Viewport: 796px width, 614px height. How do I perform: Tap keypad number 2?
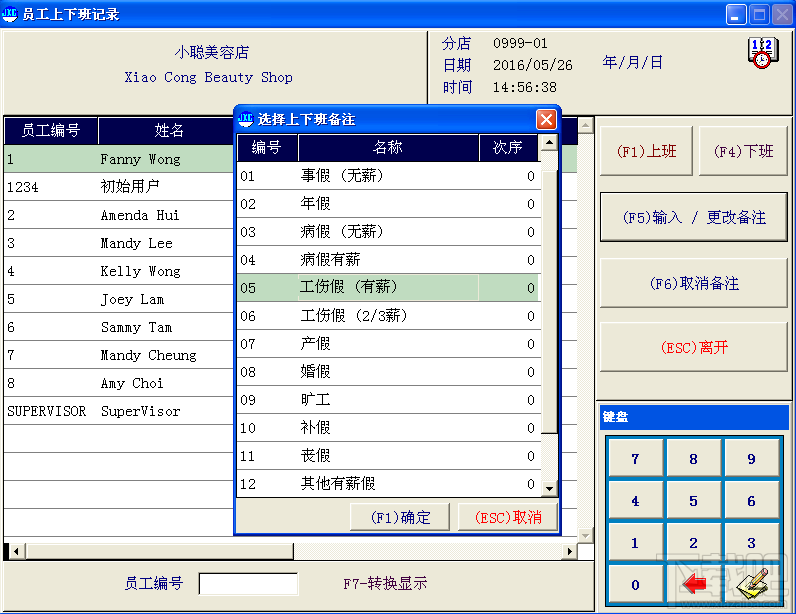pos(693,542)
